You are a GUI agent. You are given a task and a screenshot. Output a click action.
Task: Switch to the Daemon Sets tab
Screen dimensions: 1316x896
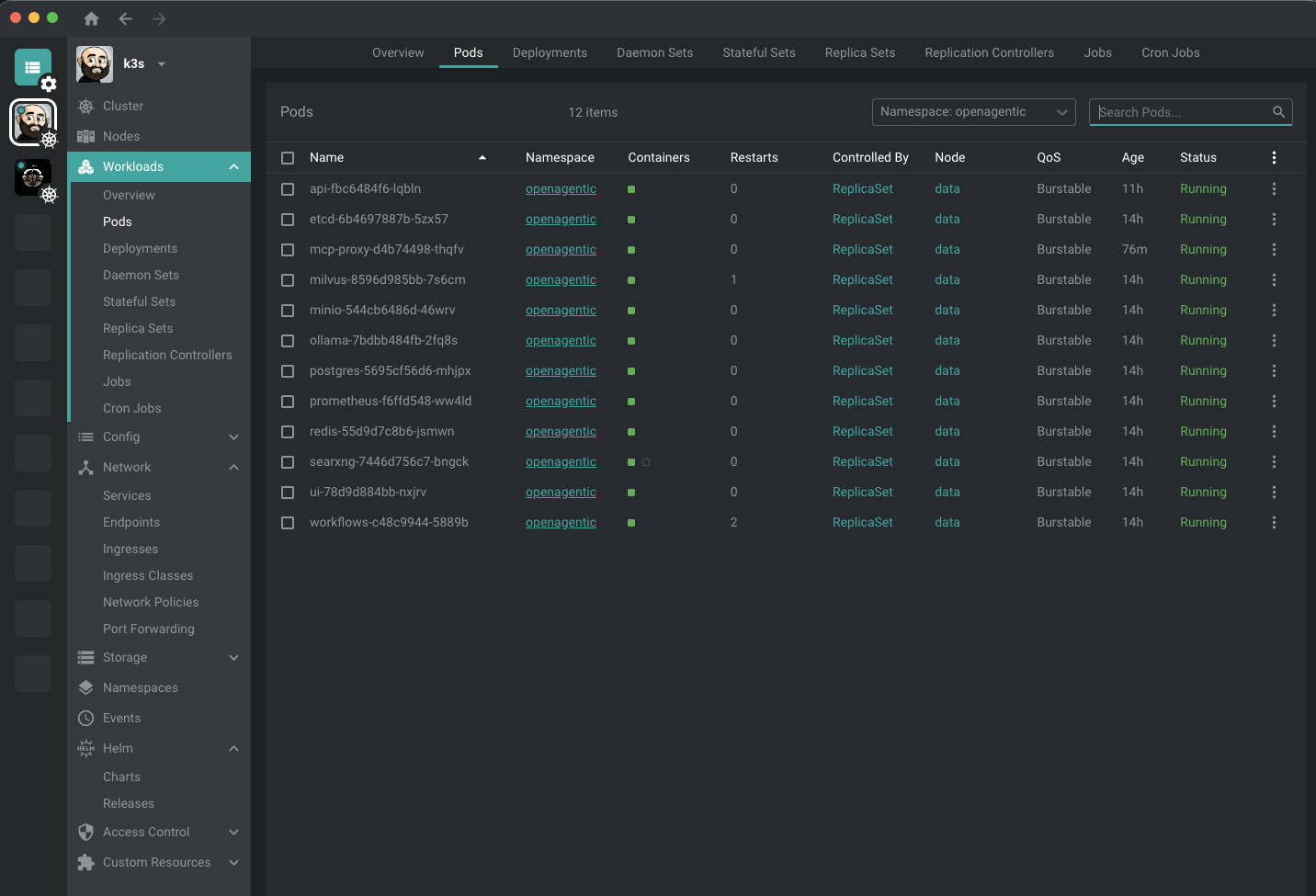click(x=655, y=52)
